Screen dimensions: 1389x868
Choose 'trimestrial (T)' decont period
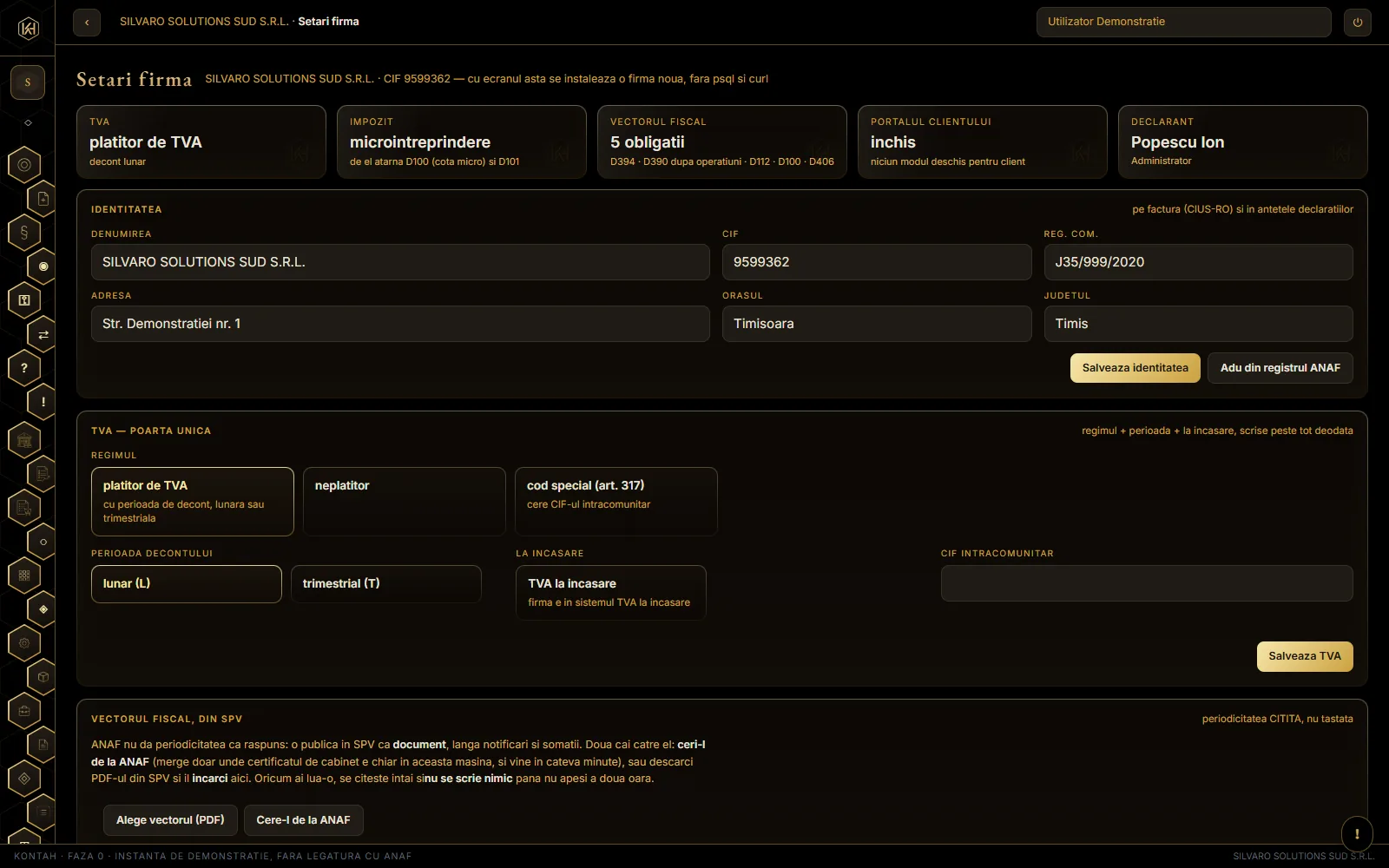(386, 584)
